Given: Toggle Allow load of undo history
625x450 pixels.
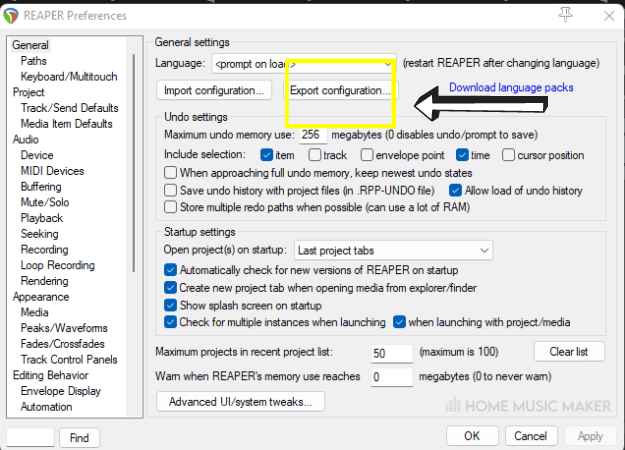Looking at the screenshot, I should point(455,190).
